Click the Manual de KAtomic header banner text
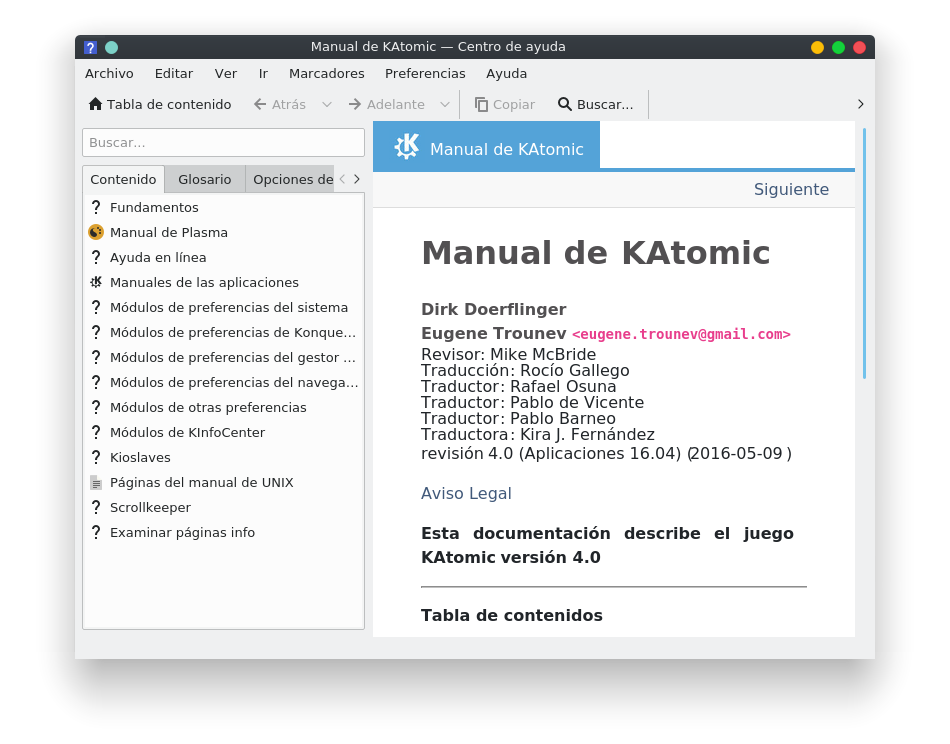 (x=507, y=149)
